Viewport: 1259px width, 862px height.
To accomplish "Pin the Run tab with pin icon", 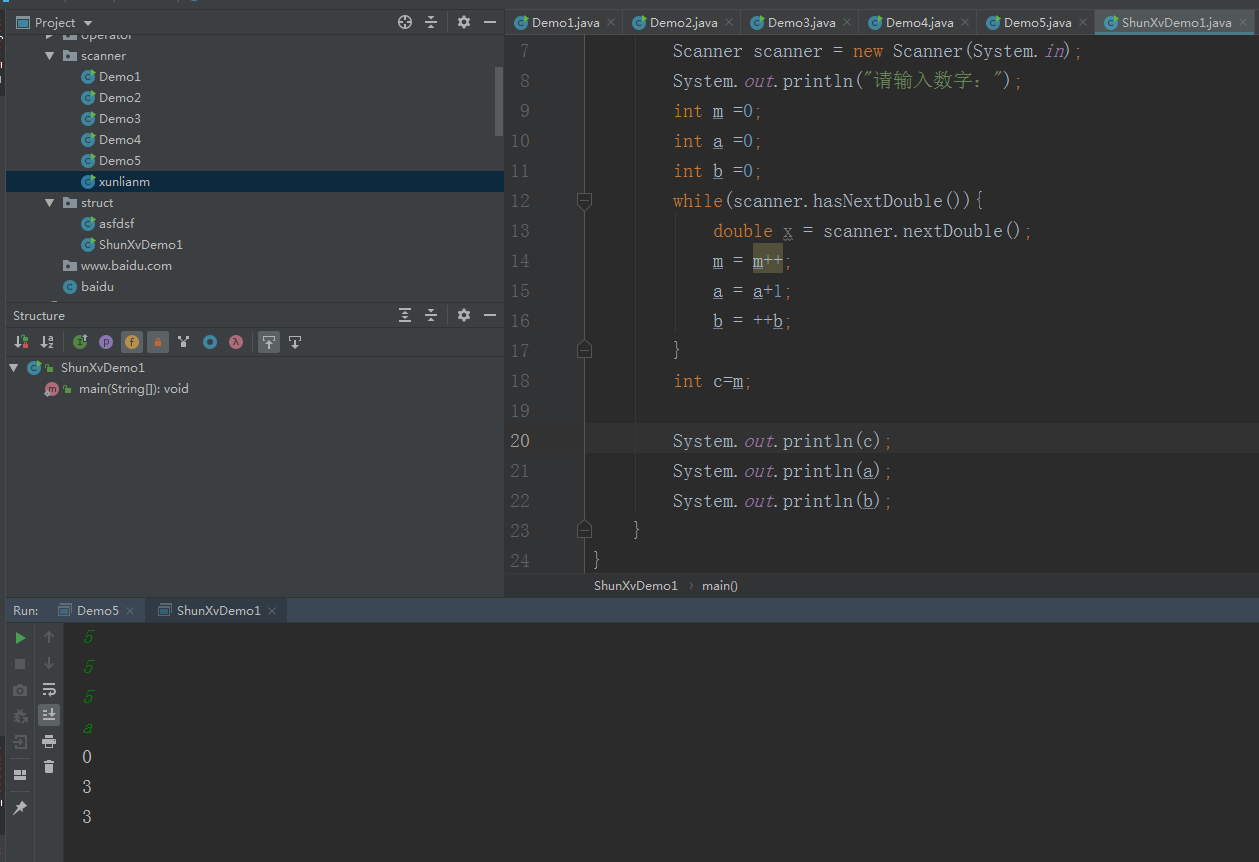I will click(20, 808).
